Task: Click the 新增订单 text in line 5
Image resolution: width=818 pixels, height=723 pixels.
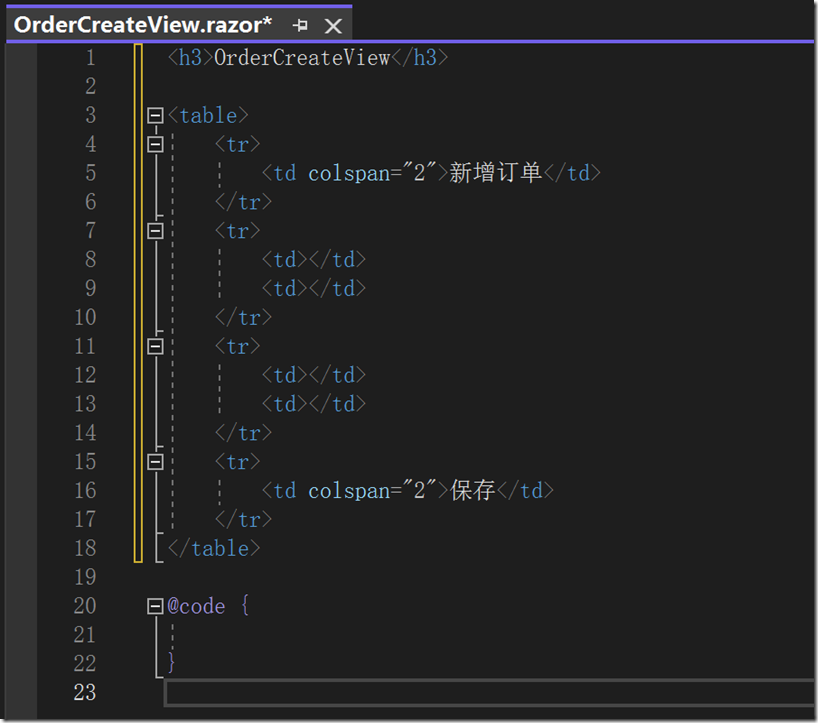Action: click(x=495, y=173)
